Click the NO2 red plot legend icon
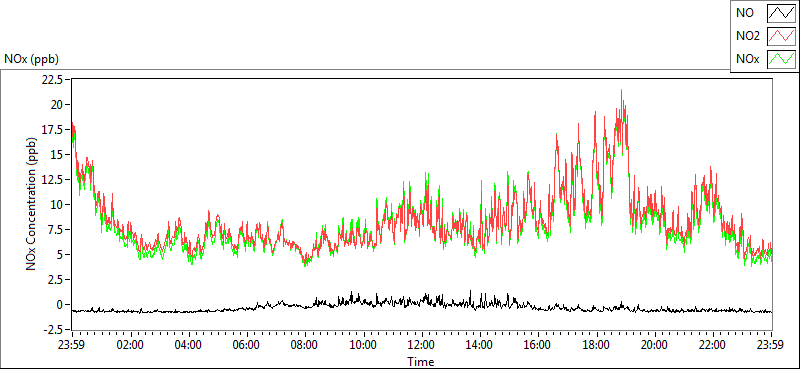Image resolution: width=800 pixels, height=369 pixels. (781, 36)
